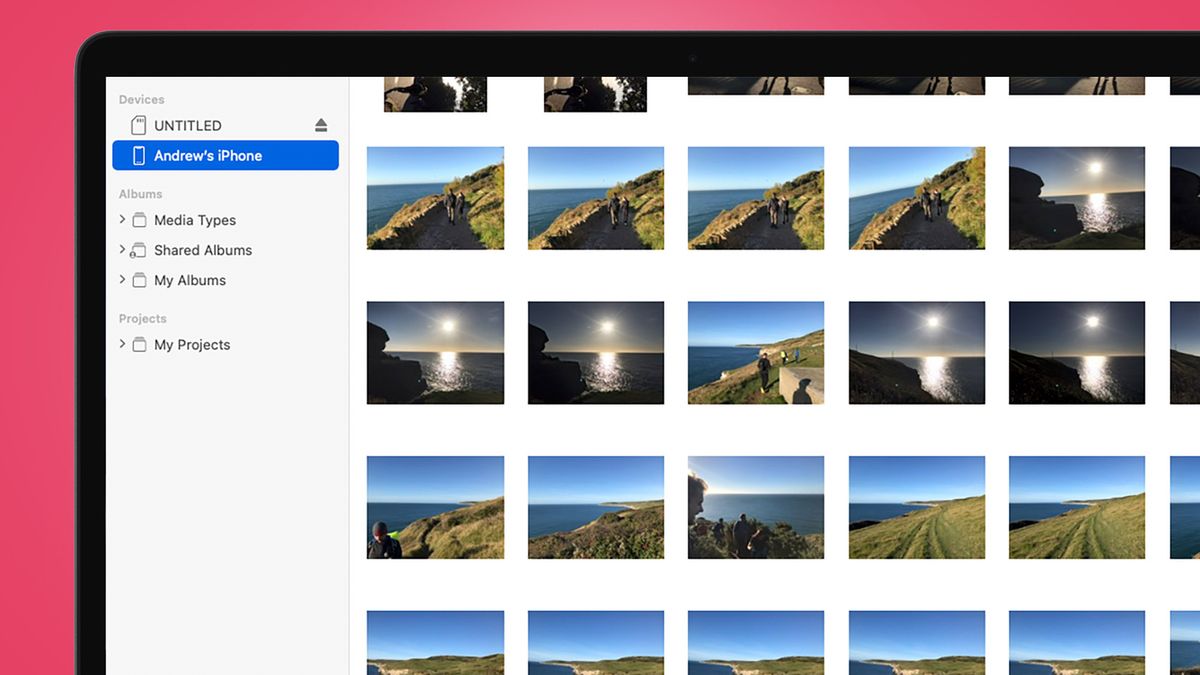Click the eject icon next to UNTITLED
Viewport: 1200px width, 675px height.
[x=321, y=125]
